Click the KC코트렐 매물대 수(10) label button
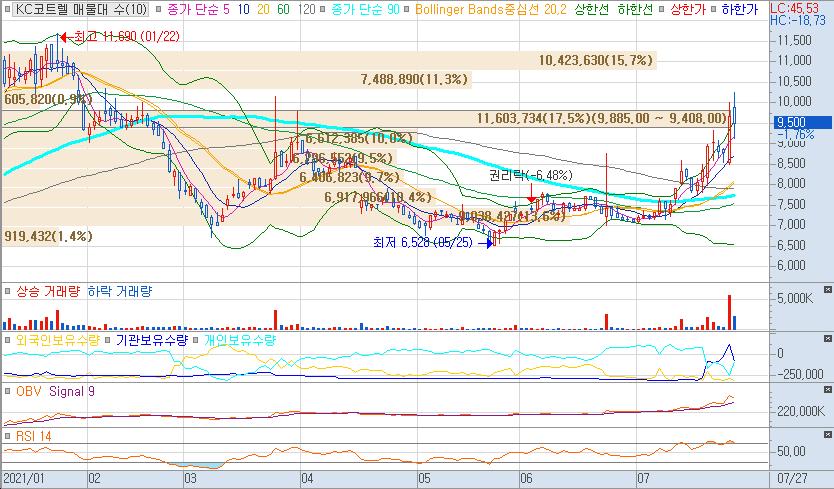834x489 pixels. (81, 9)
